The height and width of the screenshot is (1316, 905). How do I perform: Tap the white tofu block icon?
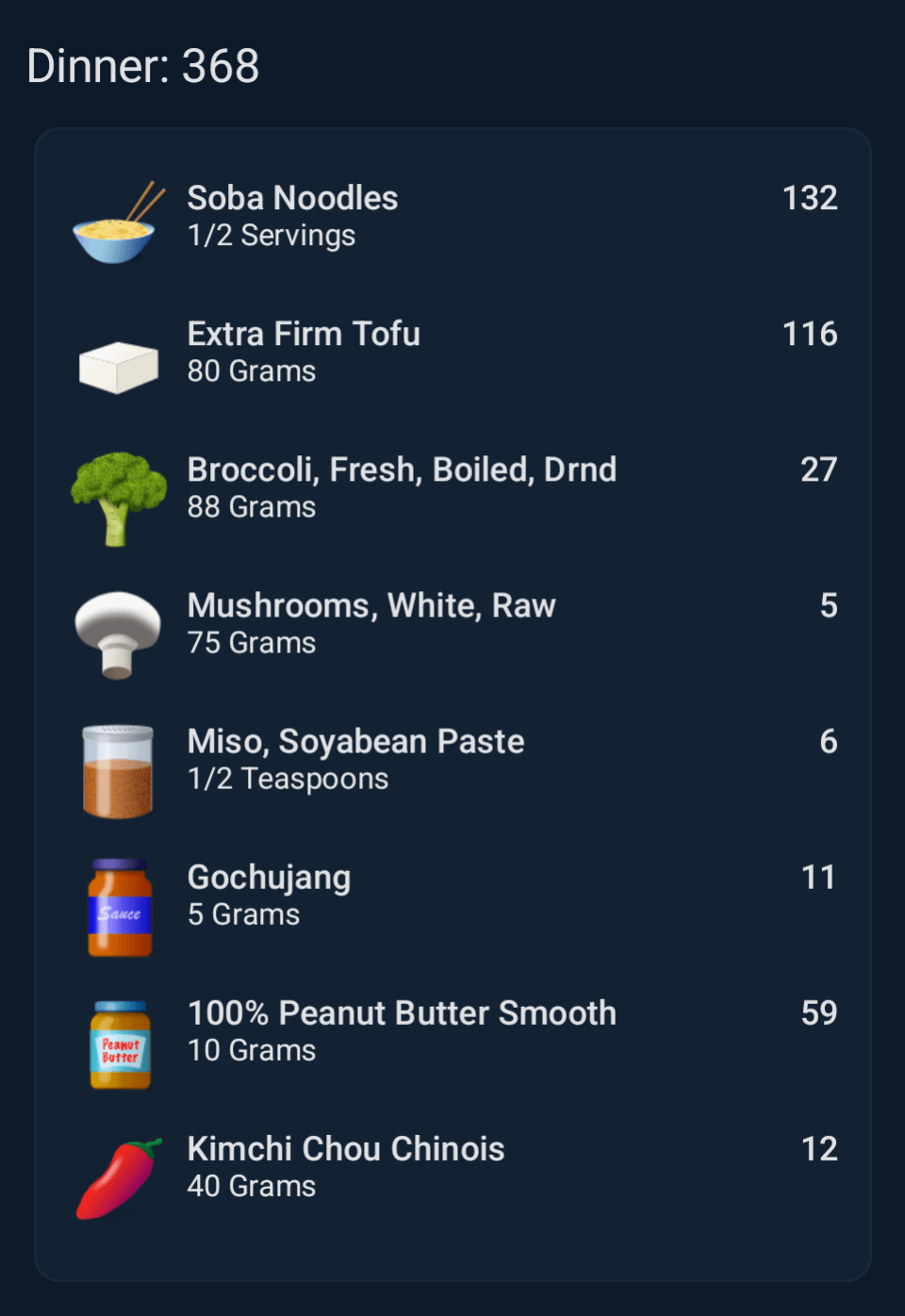pos(118,366)
